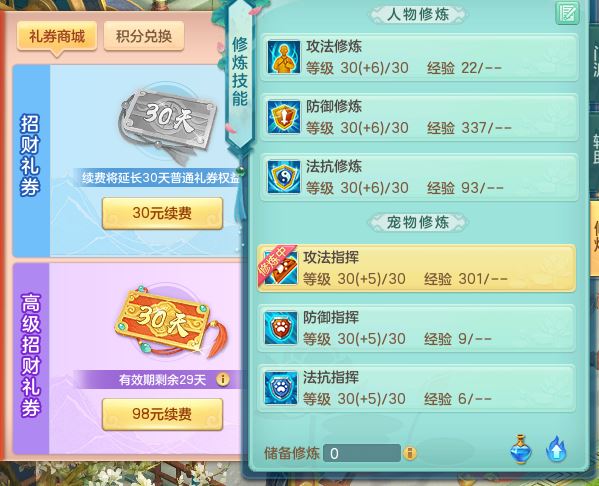Click the 储备修炼 value field
The image size is (599, 486).
point(362,454)
